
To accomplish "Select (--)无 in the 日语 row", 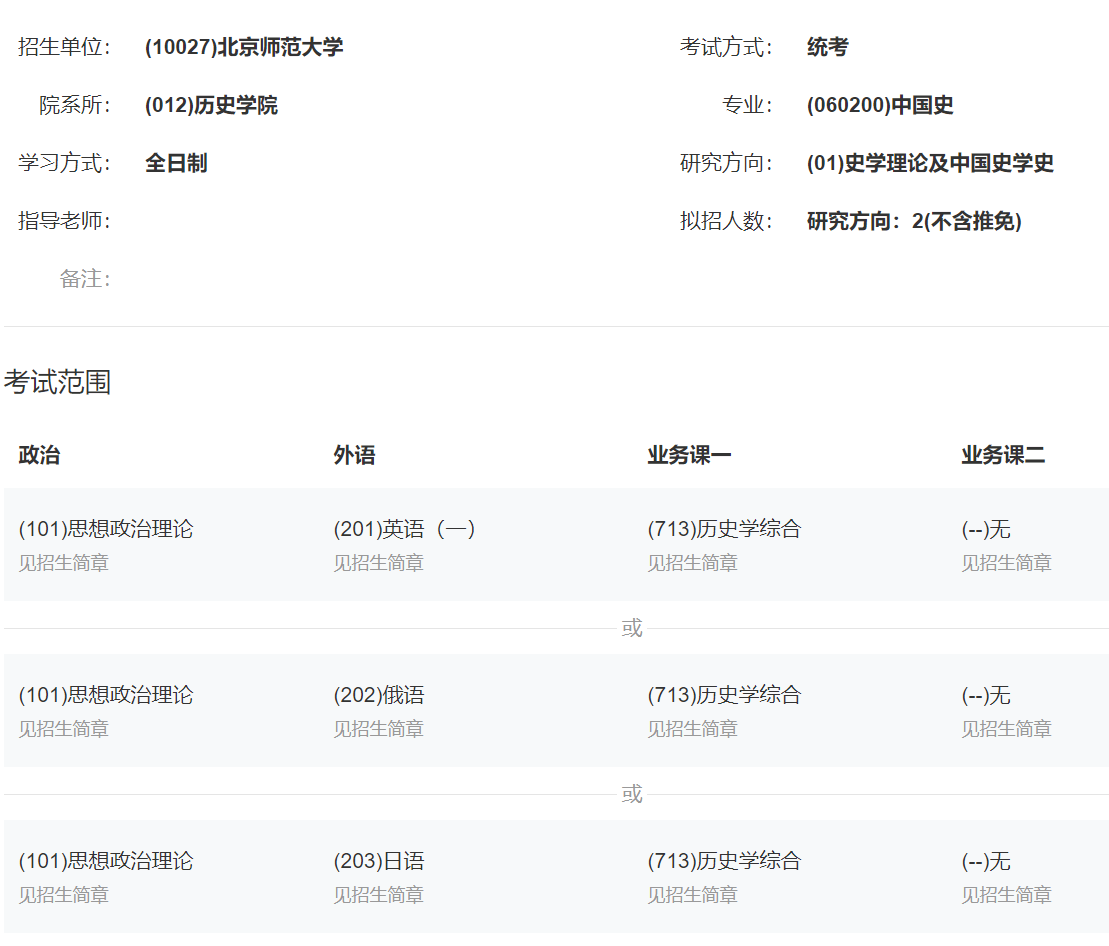I will (986, 861).
